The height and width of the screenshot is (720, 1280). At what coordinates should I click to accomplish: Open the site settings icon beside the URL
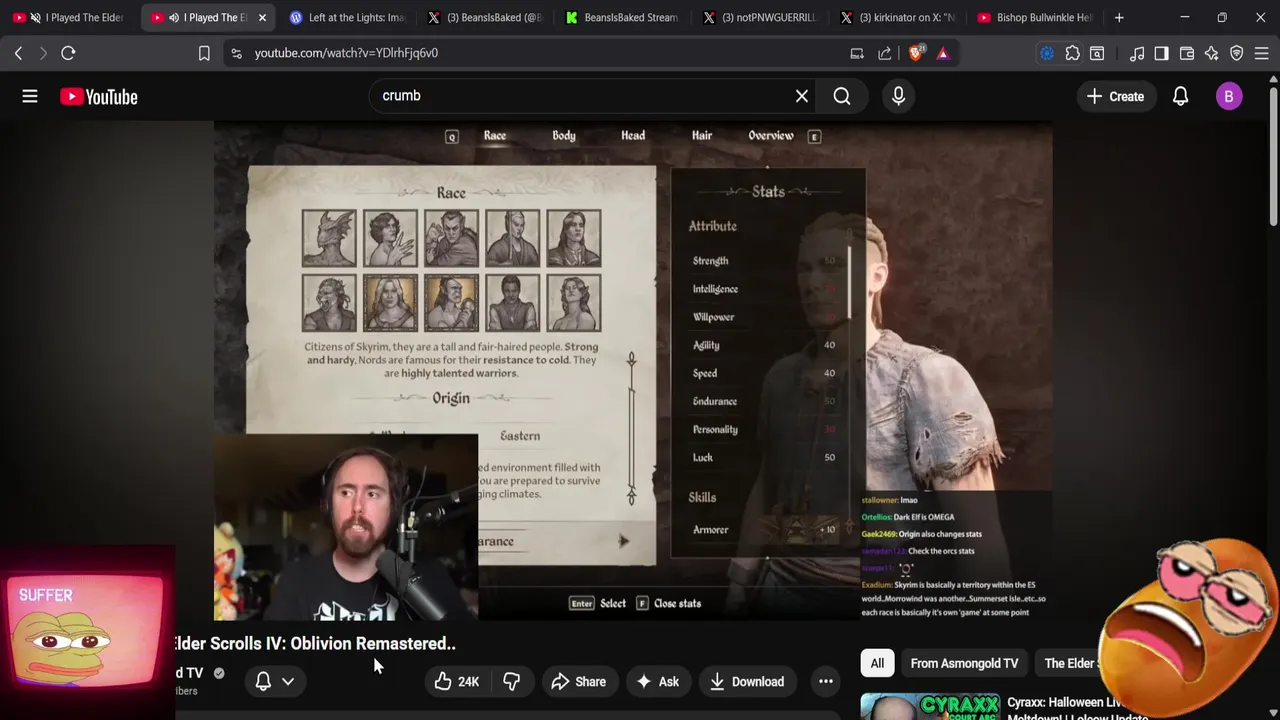click(x=236, y=53)
